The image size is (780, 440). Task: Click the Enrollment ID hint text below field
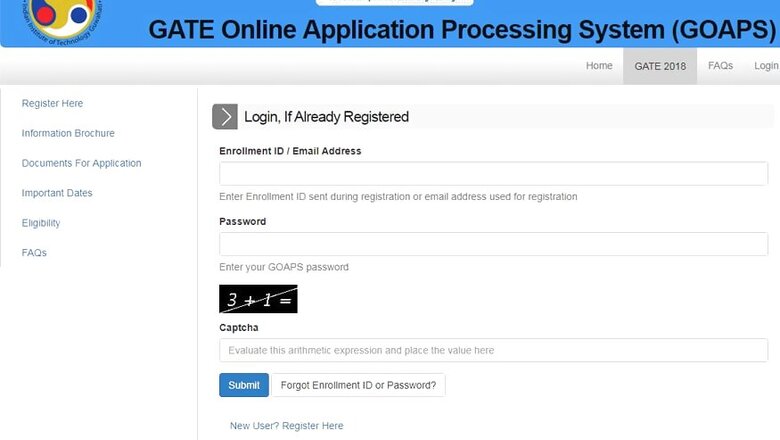398,196
